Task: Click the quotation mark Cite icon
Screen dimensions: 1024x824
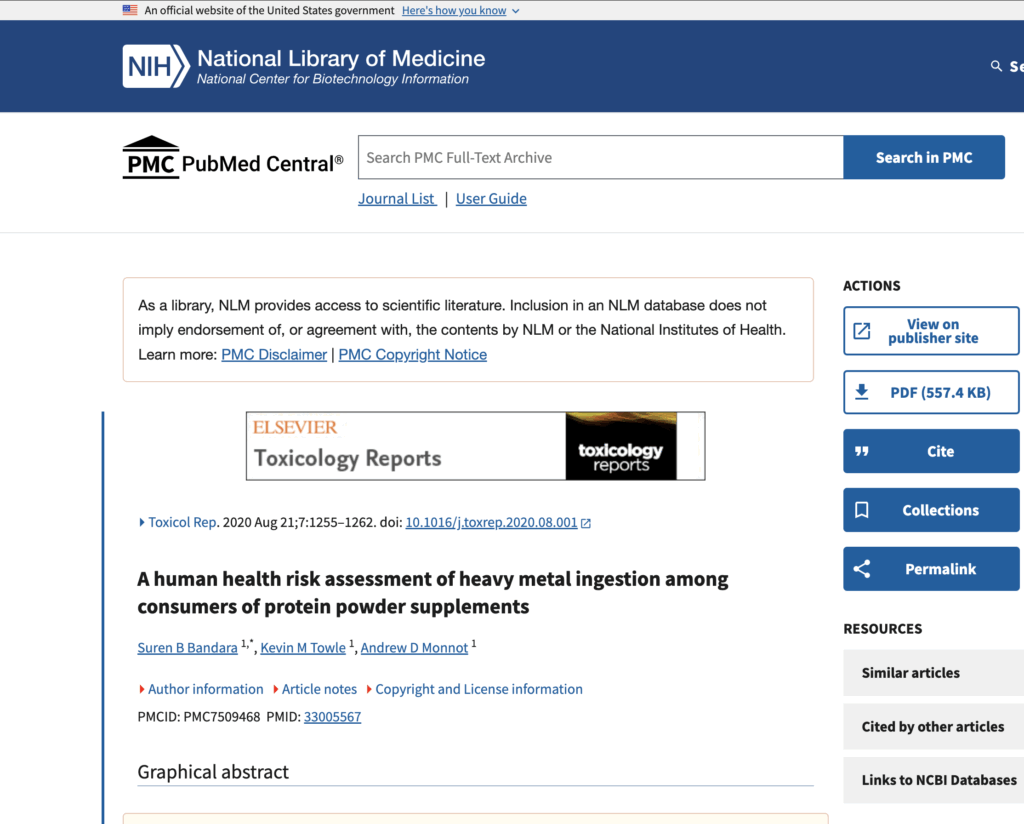Action: pyautogui.click(x=861, y=451)
